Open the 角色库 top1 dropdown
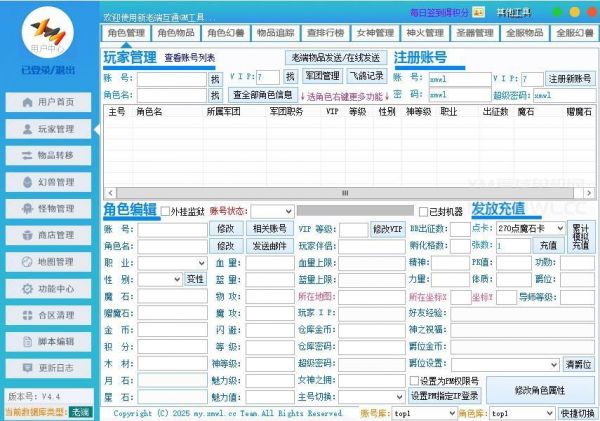The image size is (600, 421). 522,413
